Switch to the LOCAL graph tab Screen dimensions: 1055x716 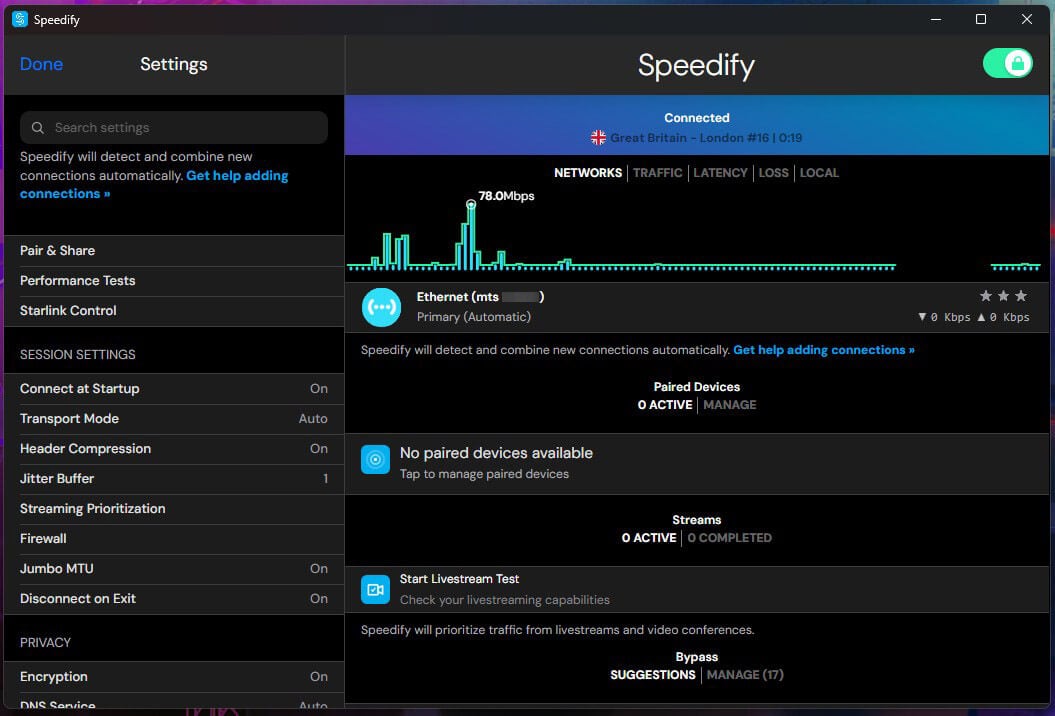click(819, 173)
